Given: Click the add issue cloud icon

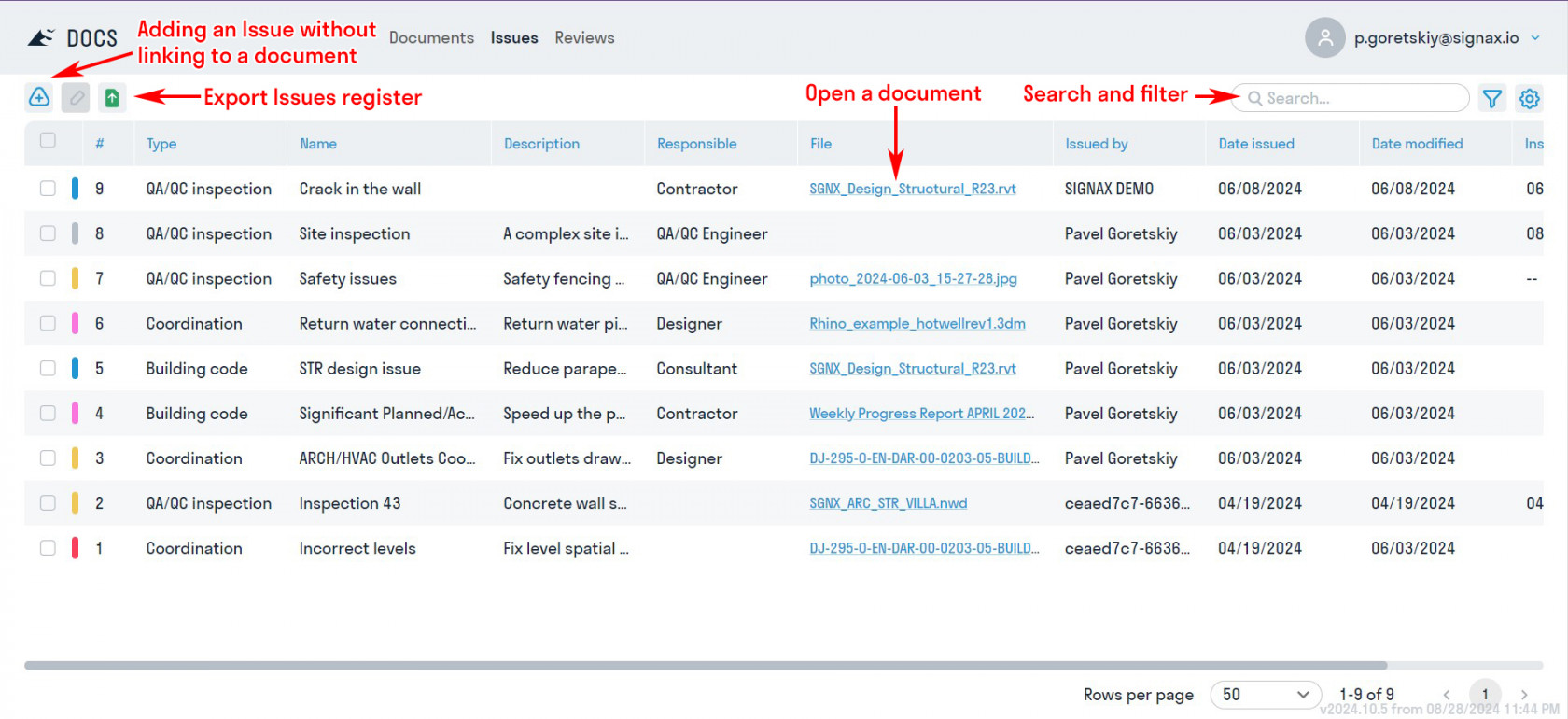Looking at the screenshot, I should coord(39,97).
